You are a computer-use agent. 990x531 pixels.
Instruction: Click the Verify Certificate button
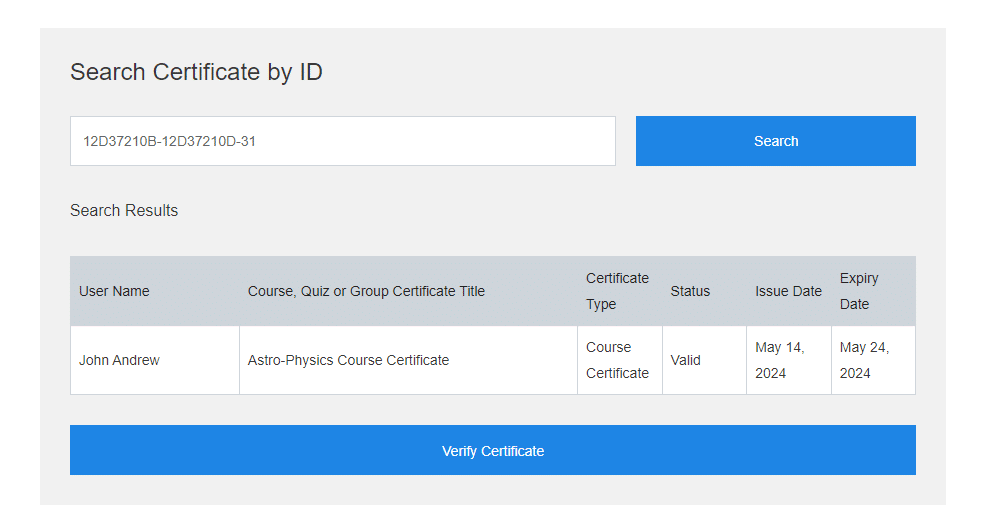pyautogui.click(x=492, y=450)
